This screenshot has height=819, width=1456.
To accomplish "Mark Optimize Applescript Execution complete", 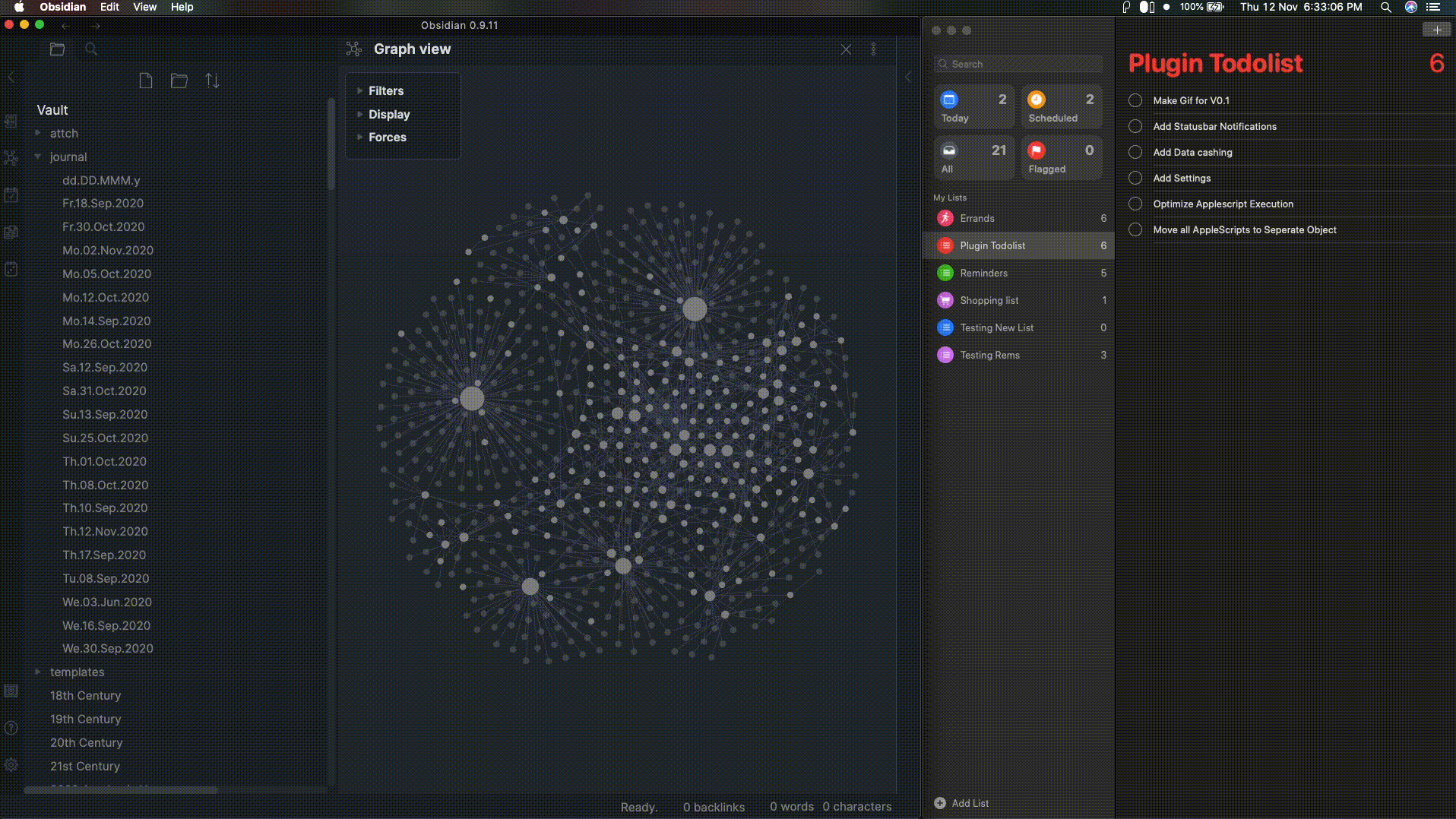I will point(1135,204).
